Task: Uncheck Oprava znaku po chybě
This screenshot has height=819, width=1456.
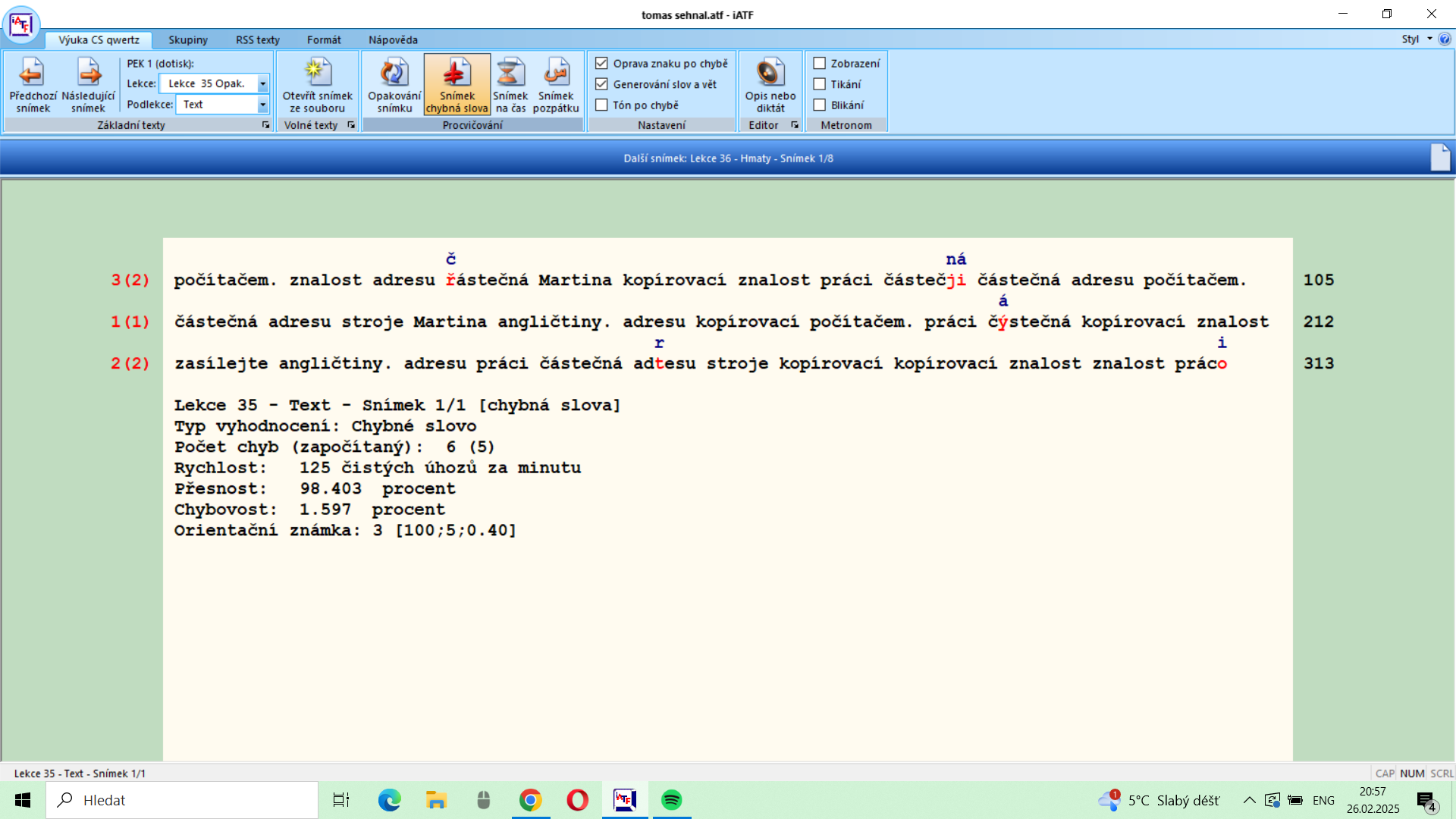Action: pos(602,64)
